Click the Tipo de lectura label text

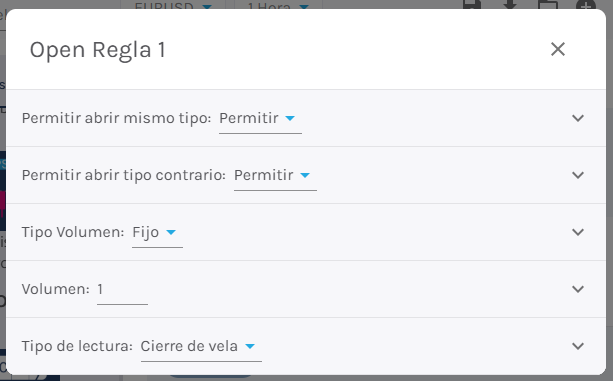coord(77,346)
